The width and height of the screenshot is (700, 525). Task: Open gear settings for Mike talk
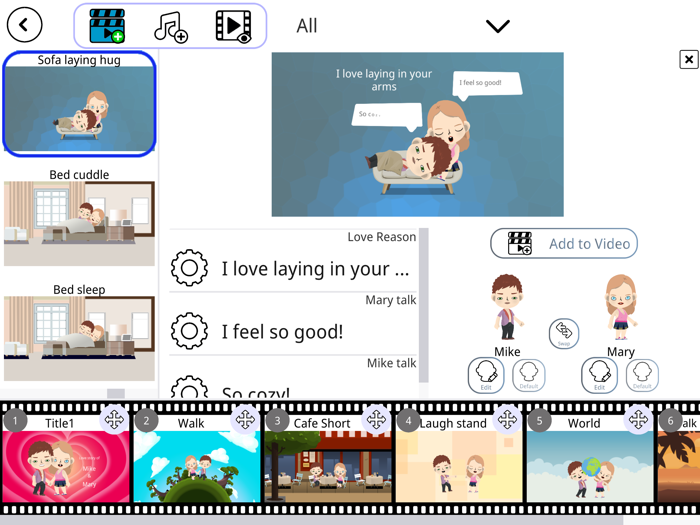coord(189,388)
